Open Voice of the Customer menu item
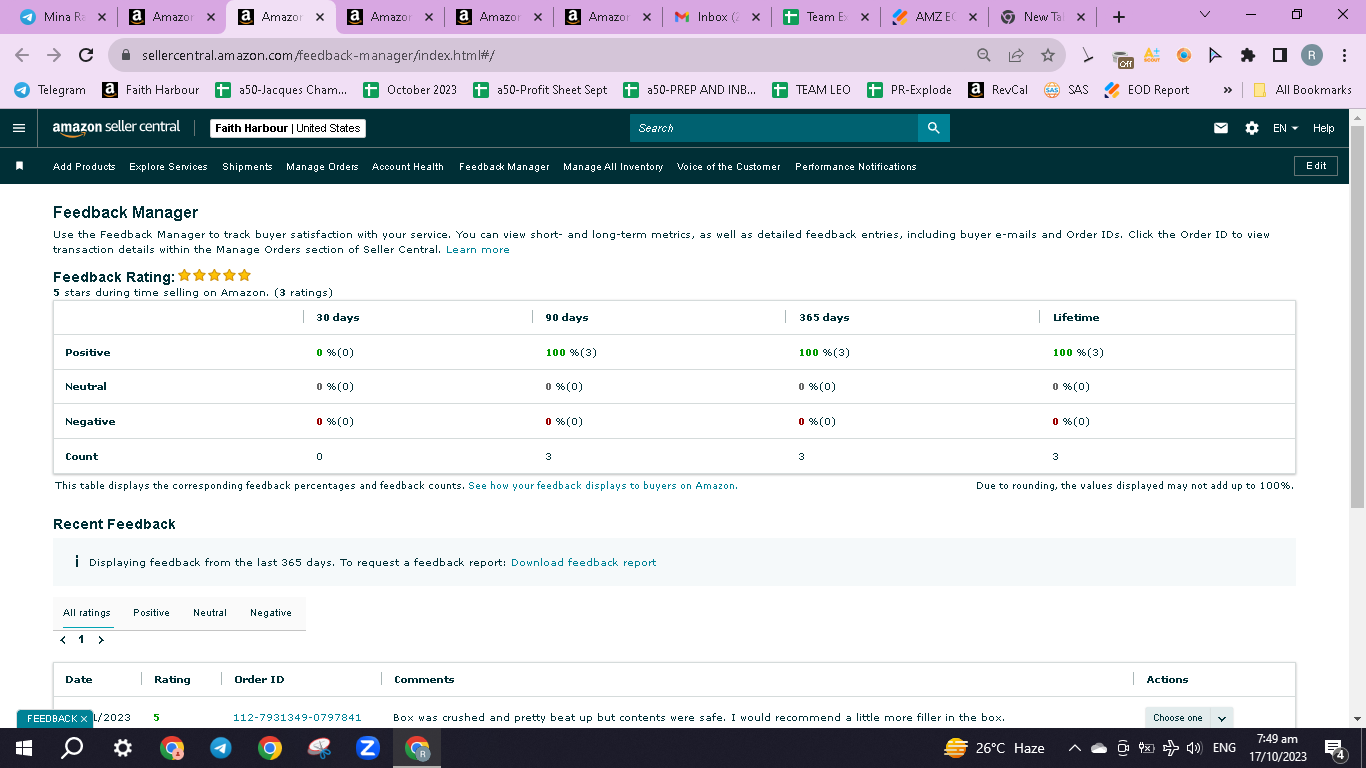Screen dimensions: 1366x768 click(x=729, y=167)
